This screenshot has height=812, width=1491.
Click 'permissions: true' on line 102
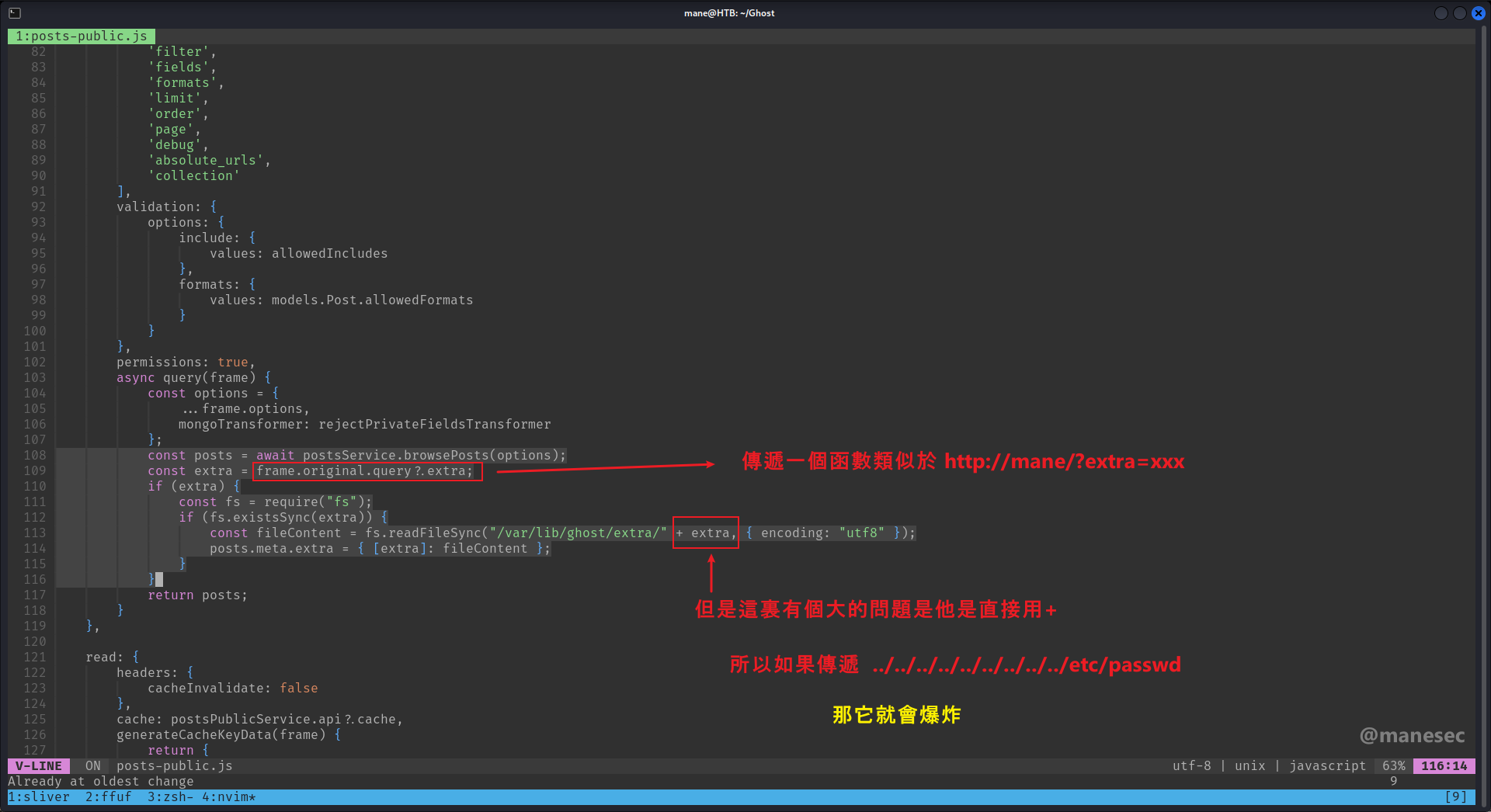click(x=182, y=363)
